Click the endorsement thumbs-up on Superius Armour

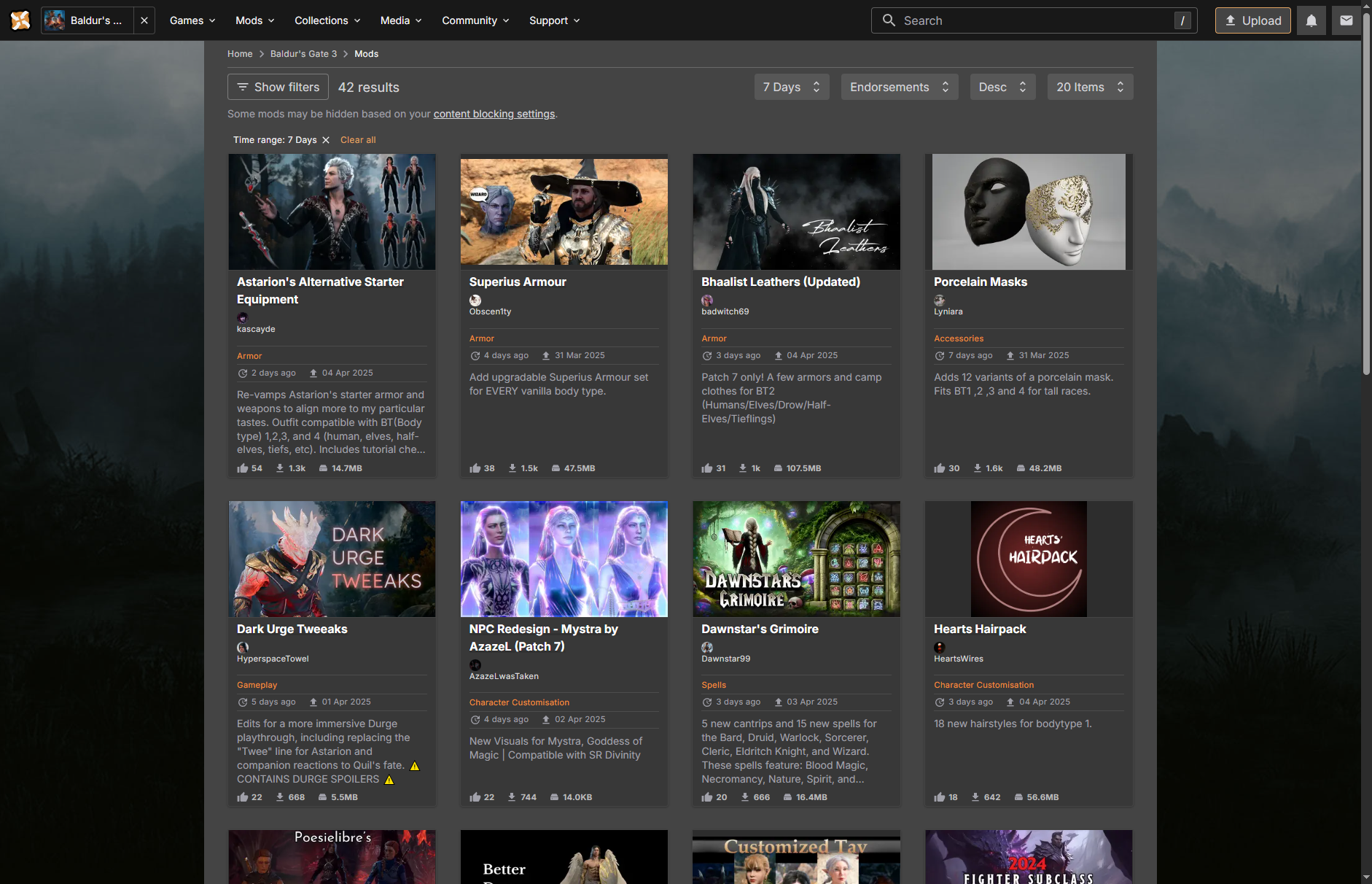coord(475,468)
